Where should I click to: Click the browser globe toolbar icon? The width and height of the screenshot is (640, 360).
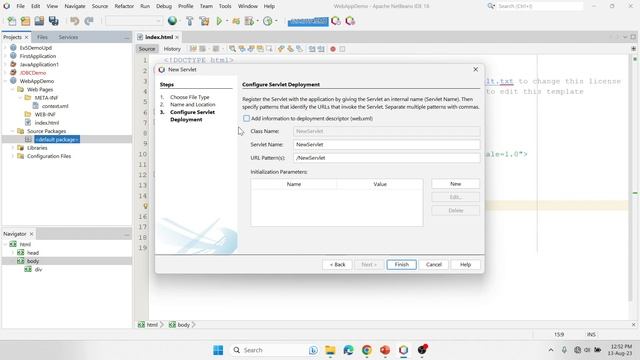coord(172,21)
